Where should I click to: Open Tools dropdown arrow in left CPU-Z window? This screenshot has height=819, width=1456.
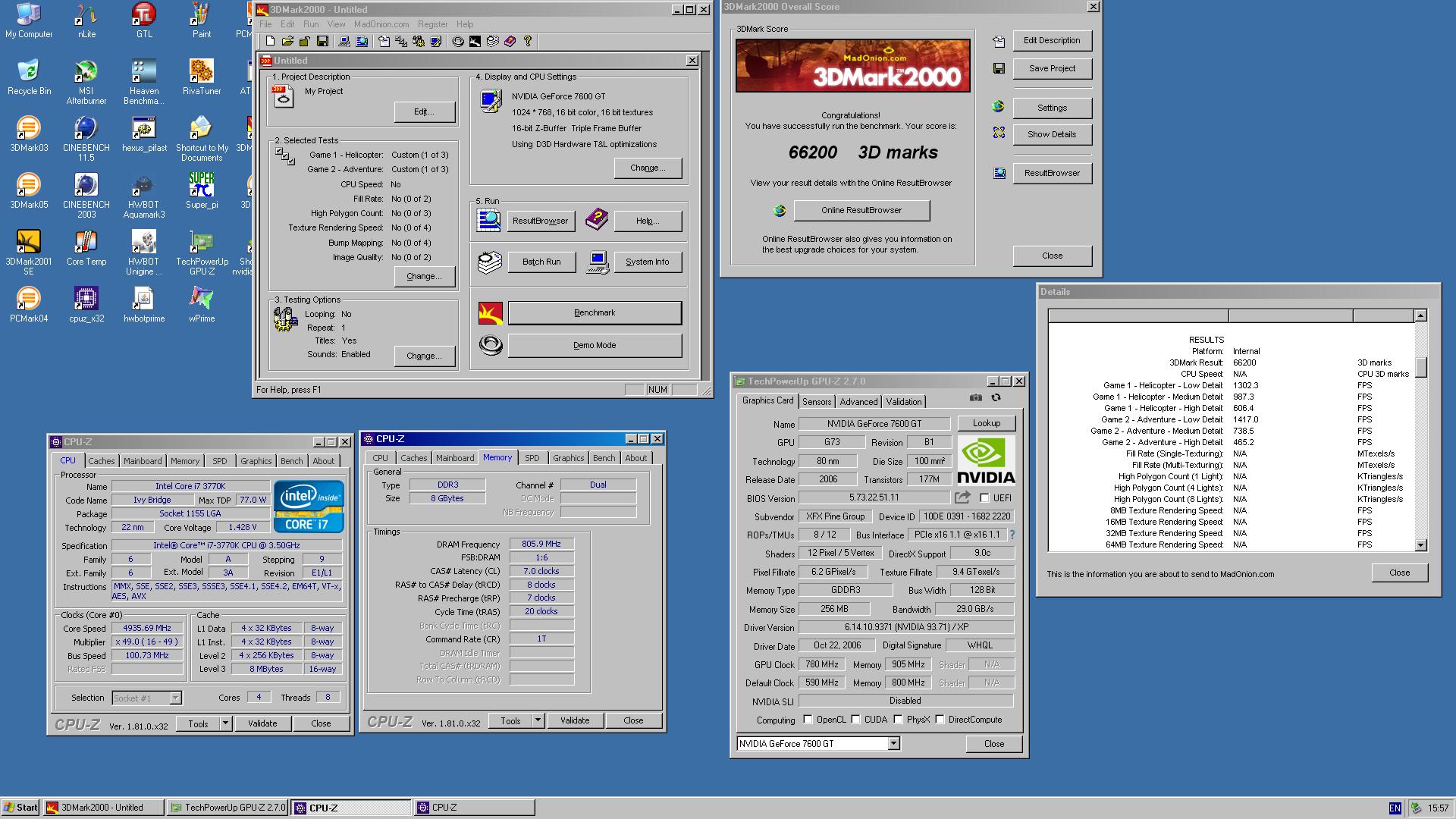click(x=225, y=723)
